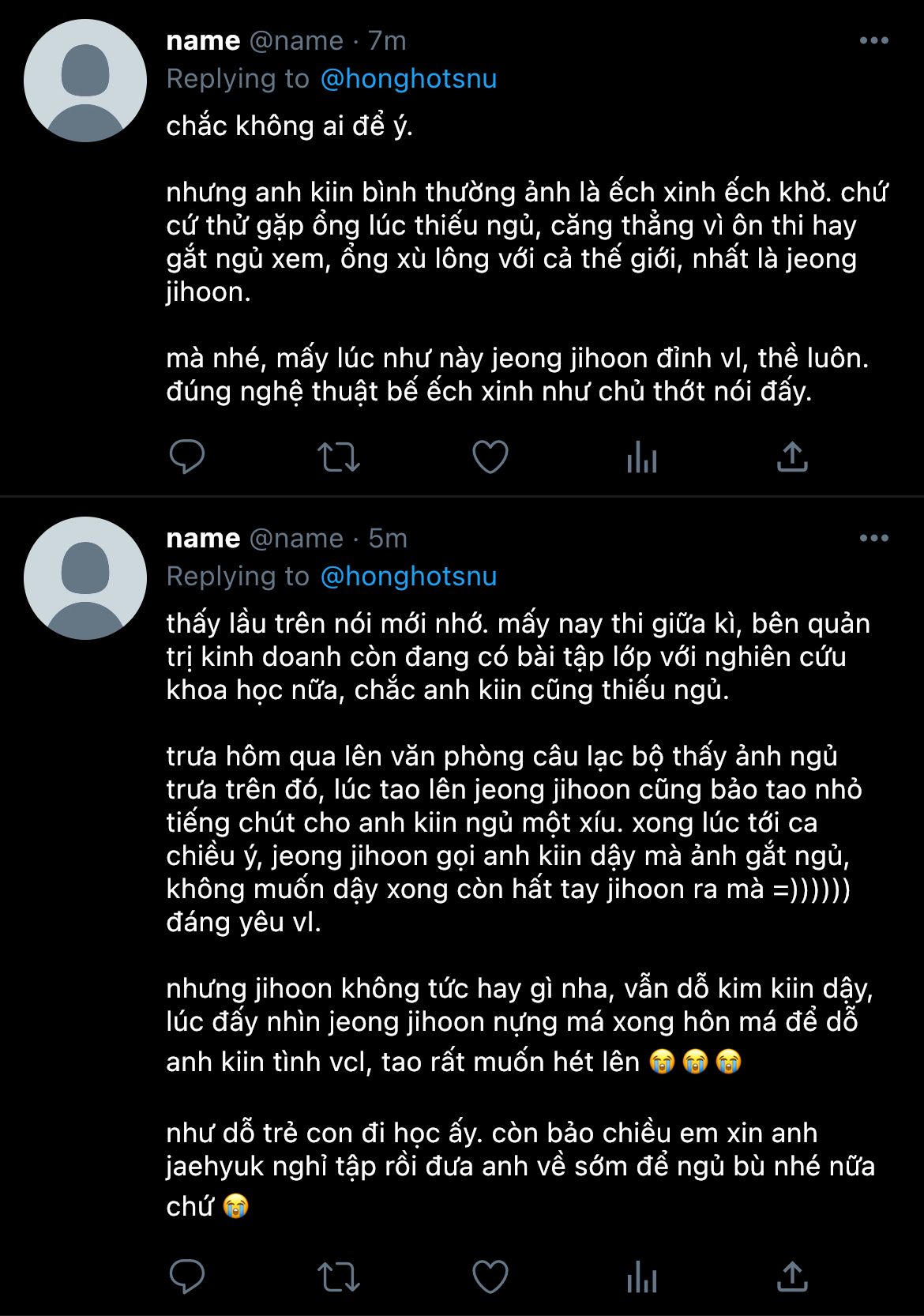Open @honghotsnu link in first tweet

click(x=408, y=79)
